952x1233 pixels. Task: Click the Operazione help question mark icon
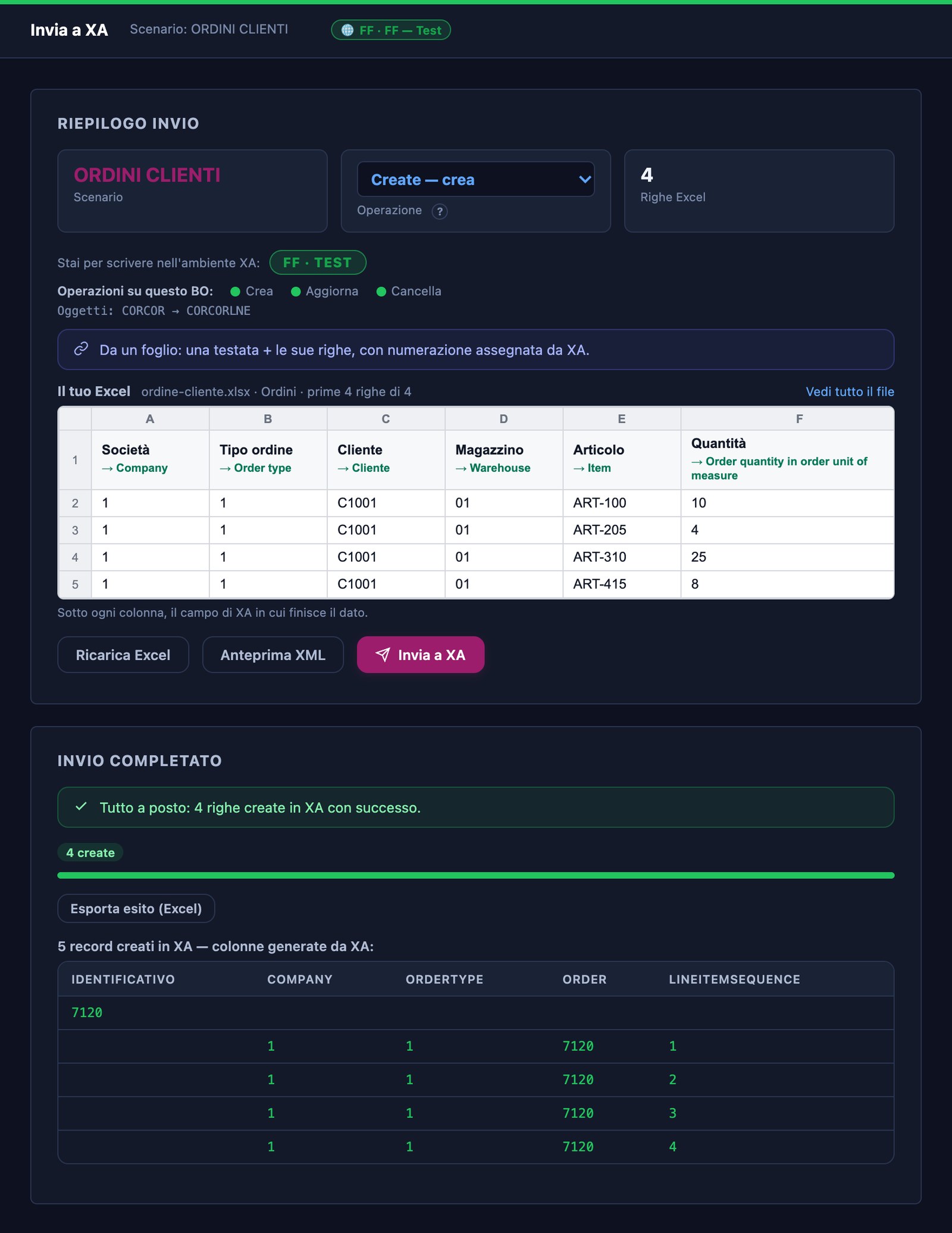click(x=440, y=211)
